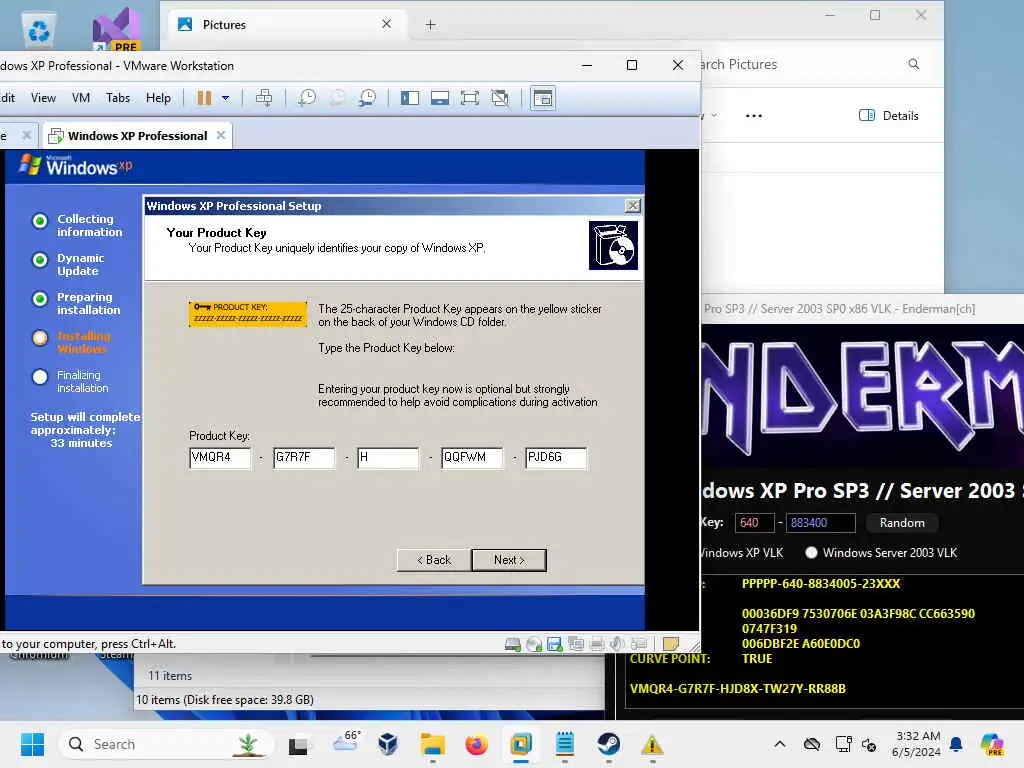
Task: Open the Windows Start menu
Action: pyautogui.click(x=32, y=744)
